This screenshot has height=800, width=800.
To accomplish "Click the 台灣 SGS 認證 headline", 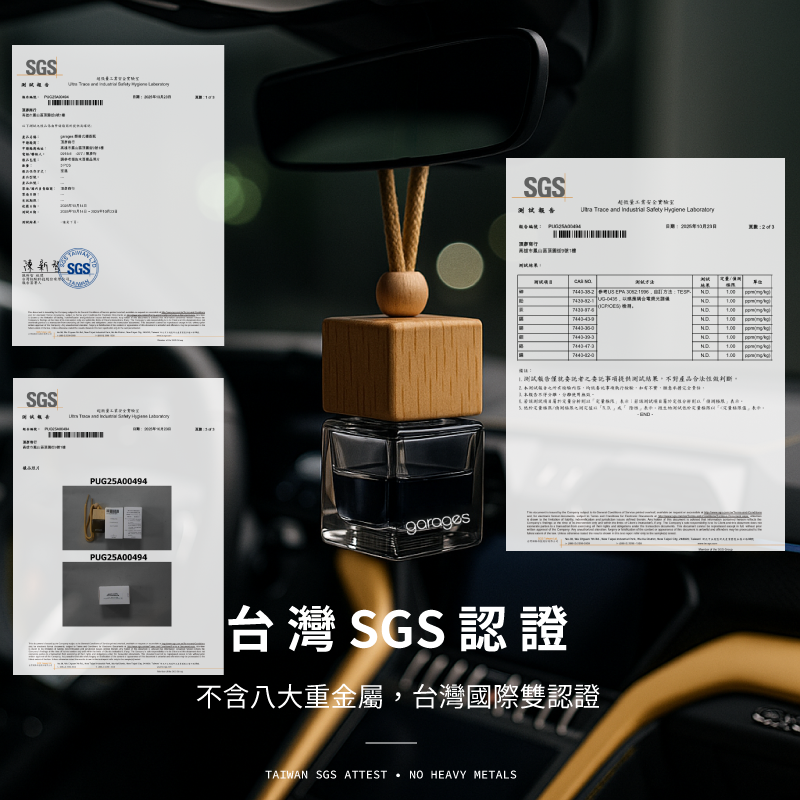I will (398, 629).
